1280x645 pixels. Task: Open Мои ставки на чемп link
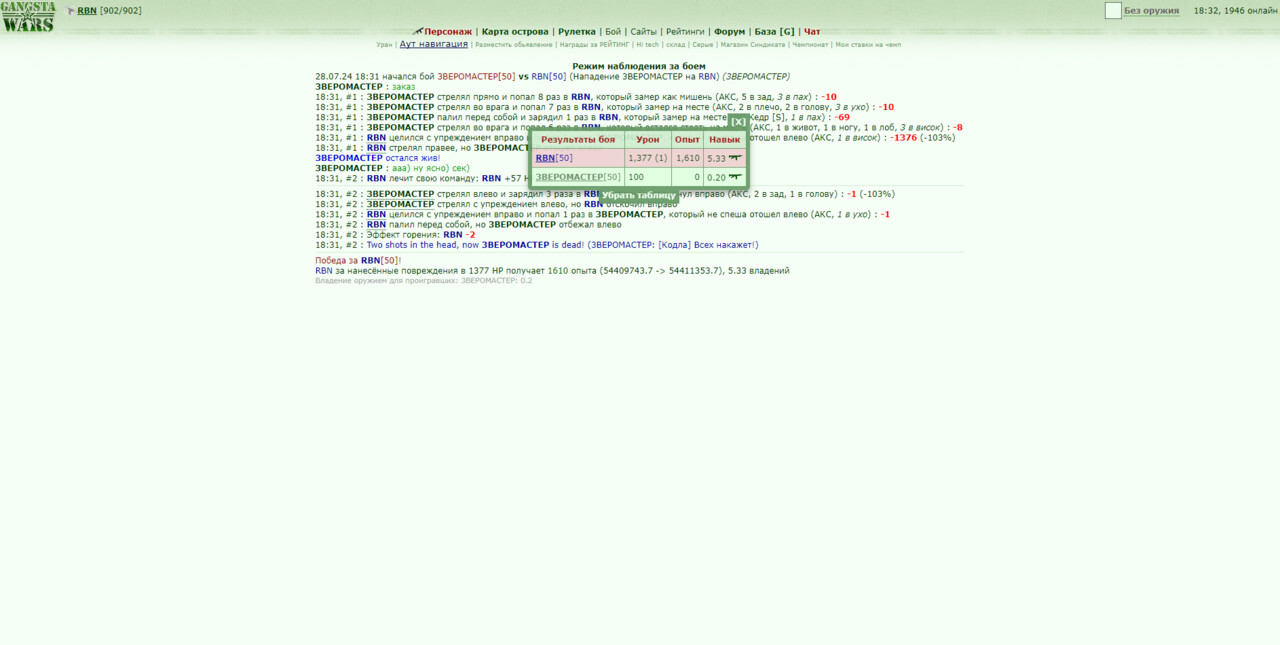pyautogui.click(x=868, y=45)
